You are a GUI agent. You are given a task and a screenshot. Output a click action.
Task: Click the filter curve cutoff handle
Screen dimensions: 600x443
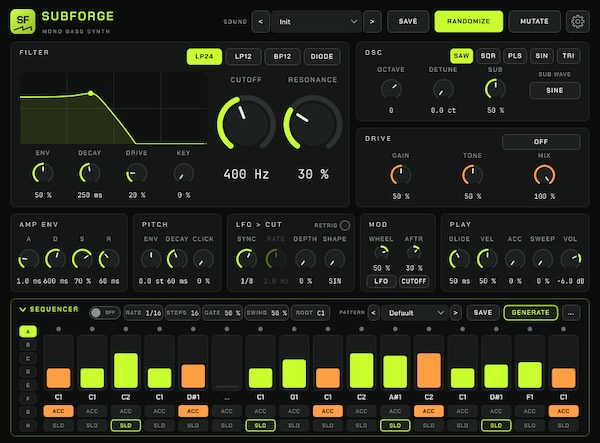point(91,93)
